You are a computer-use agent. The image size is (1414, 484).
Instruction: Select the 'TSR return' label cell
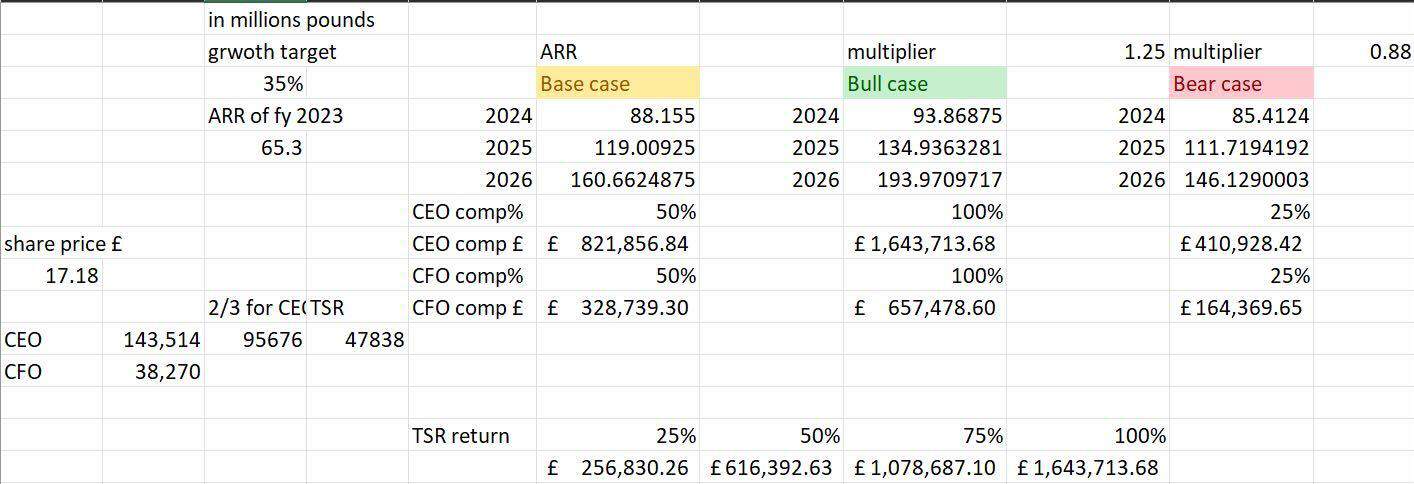tap(461, 436)
